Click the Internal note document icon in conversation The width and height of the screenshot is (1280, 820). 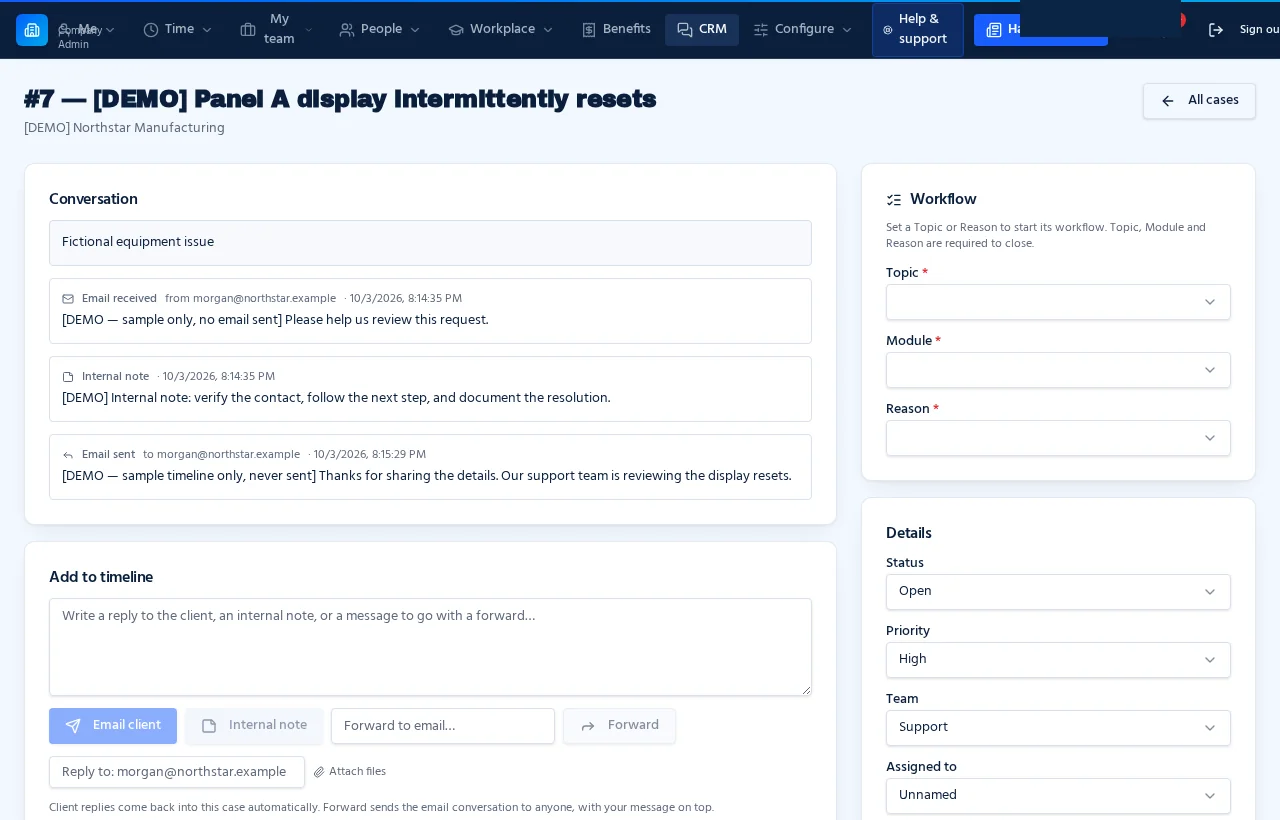point(68,377)
